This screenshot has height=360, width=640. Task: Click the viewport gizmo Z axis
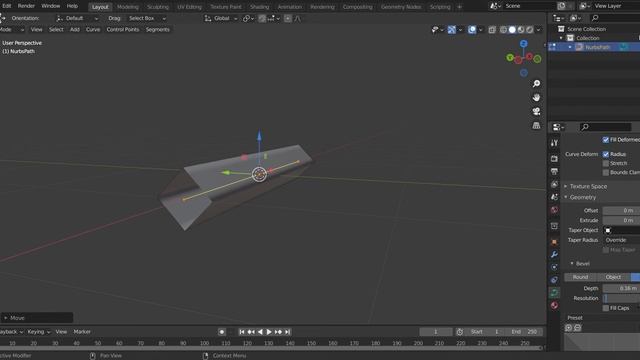pos(524,43)
